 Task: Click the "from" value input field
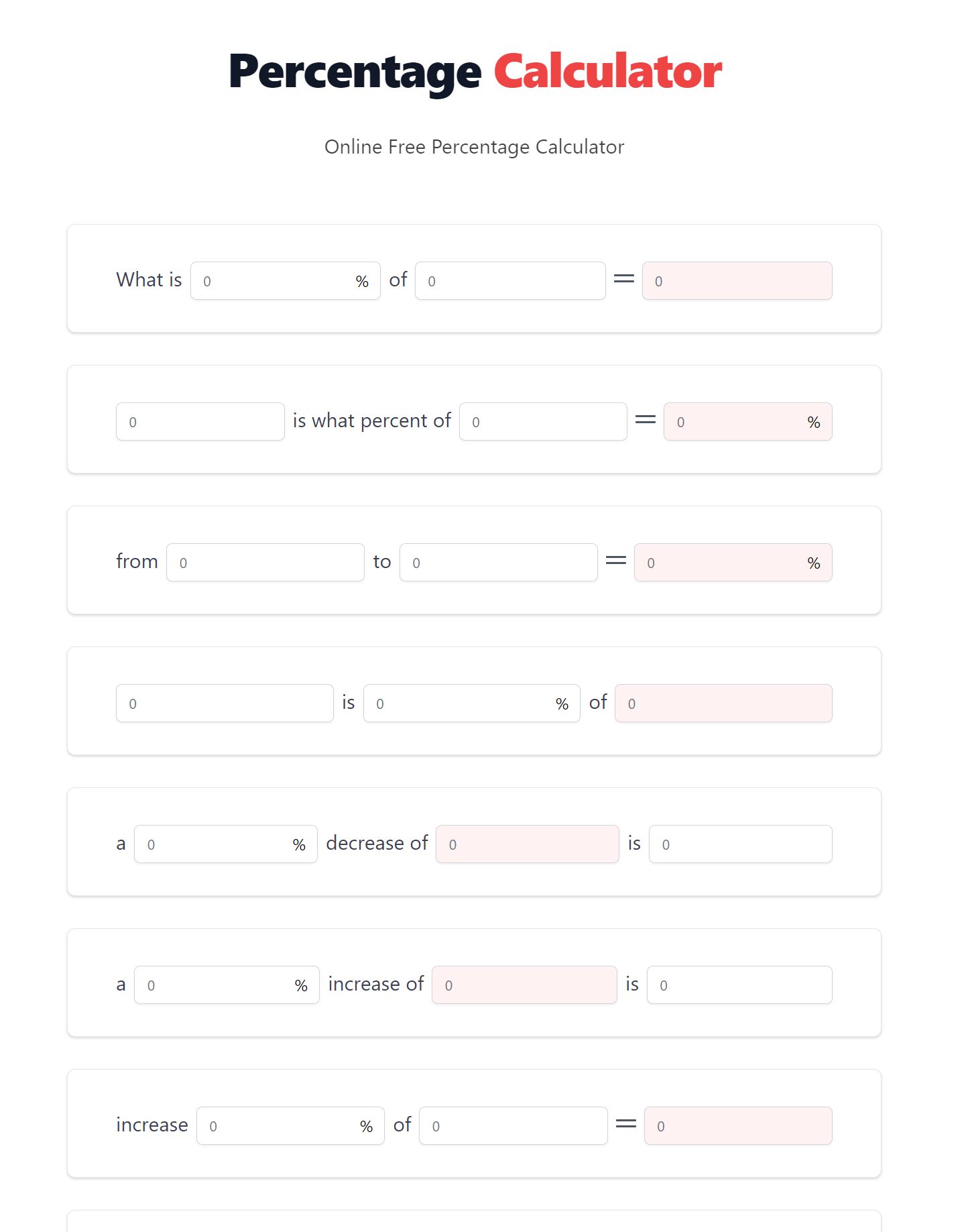pyautogui.click(x=265, y=561)
